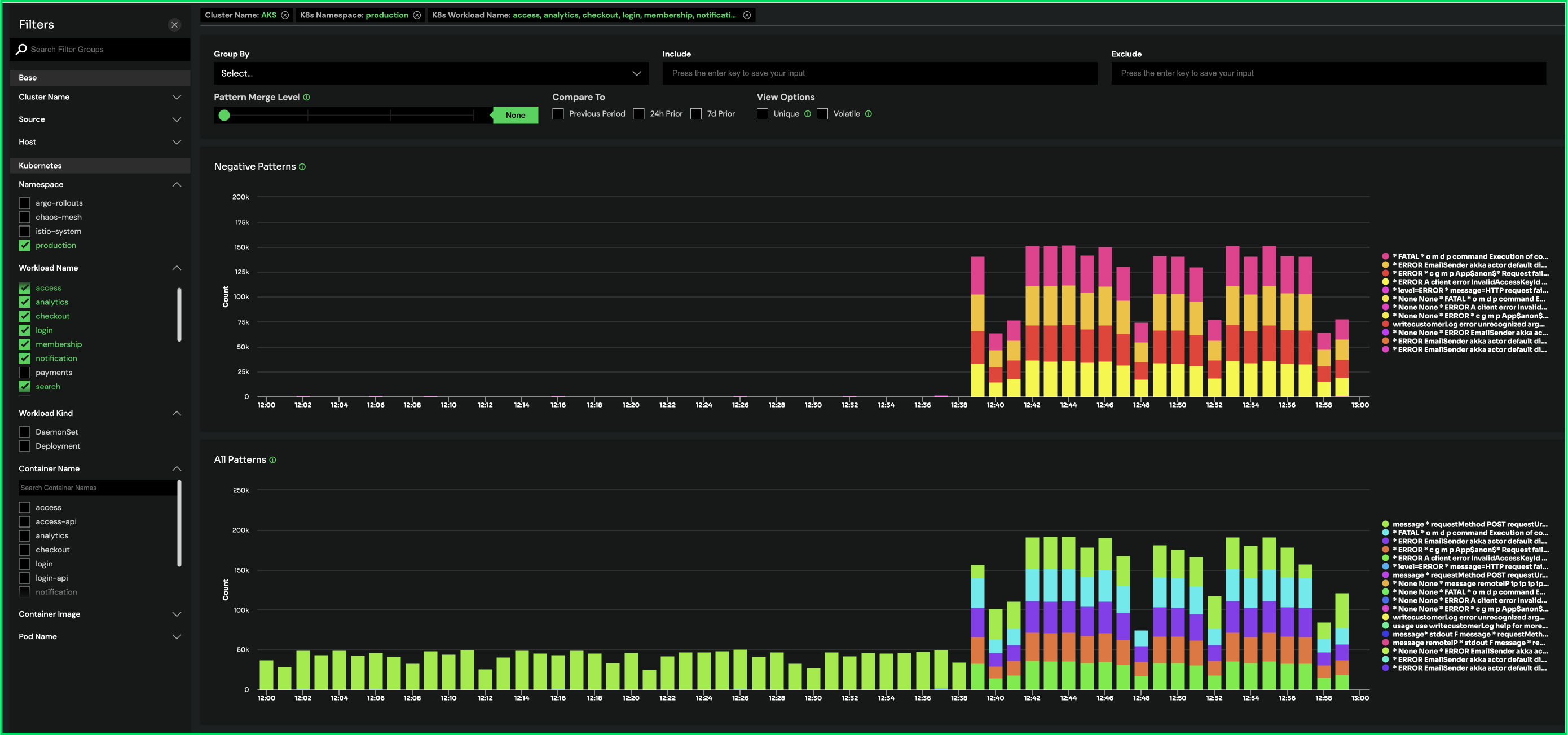Viewport: 1568px width, 735px height.
Task: Click the Pattern Merge Level slider handle
Action: coord(224,115)
